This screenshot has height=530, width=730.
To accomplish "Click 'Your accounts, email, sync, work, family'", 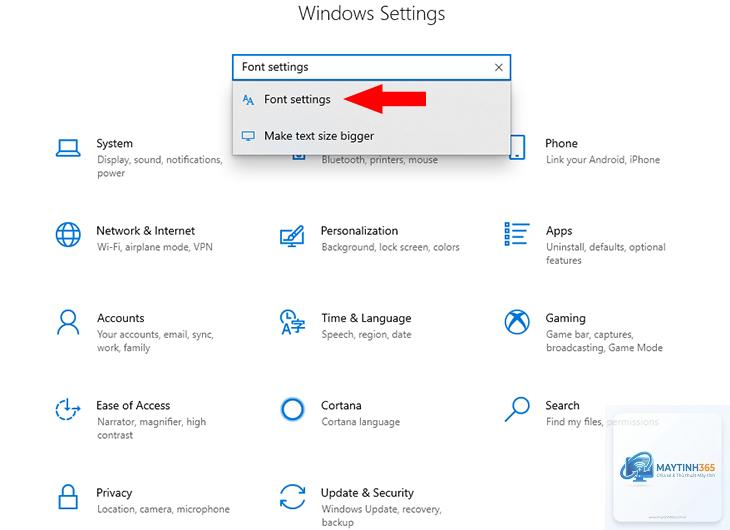I will coord(155,341).
